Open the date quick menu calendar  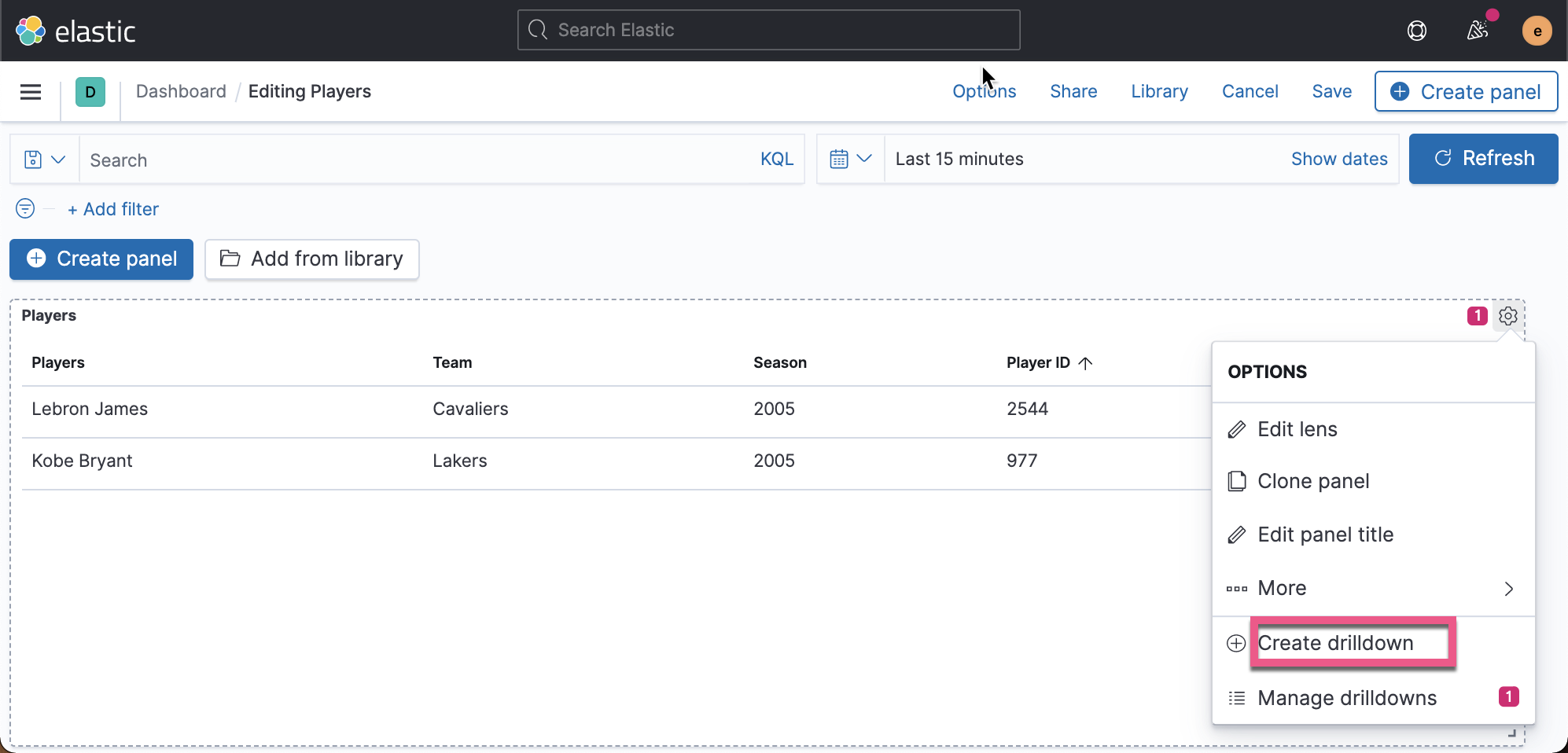(851, 159)
